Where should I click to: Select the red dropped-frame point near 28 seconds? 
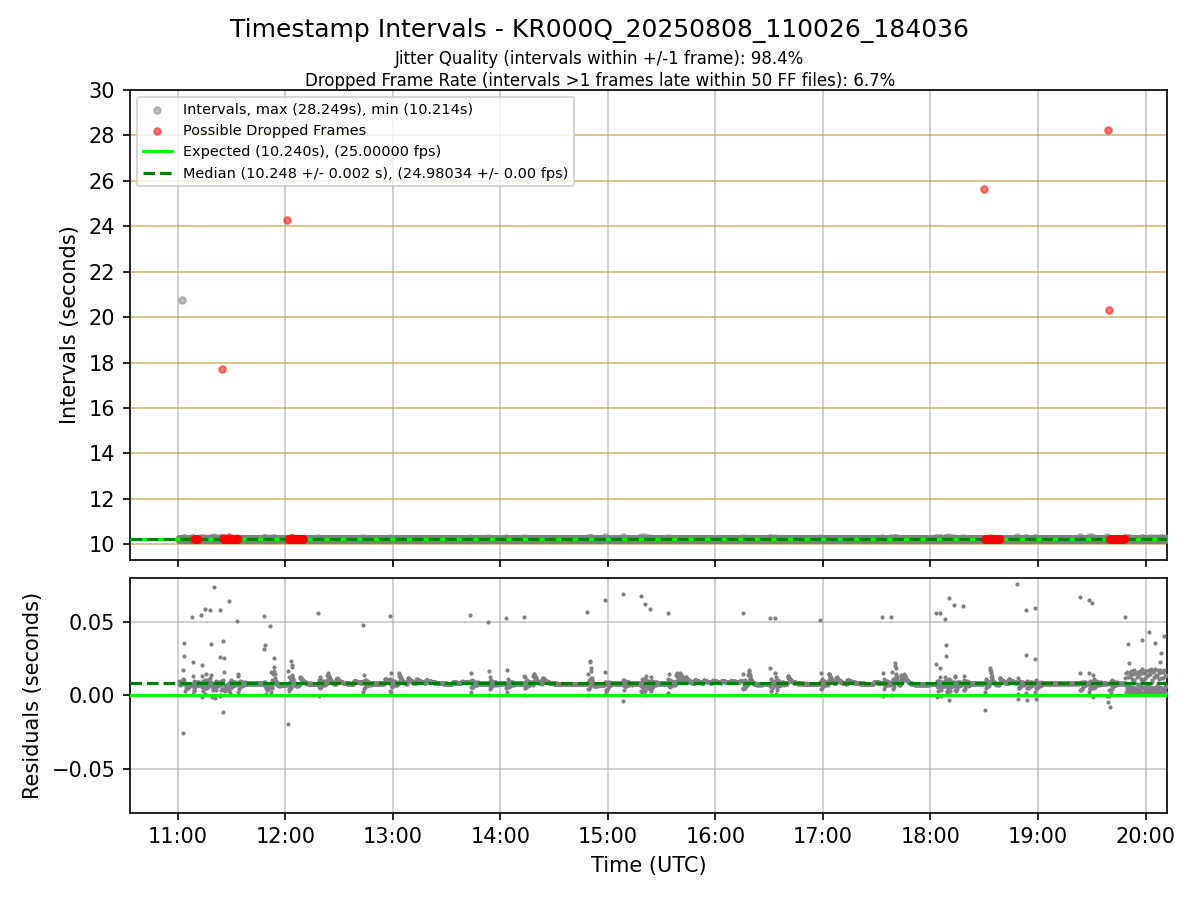click(1108, 130)
